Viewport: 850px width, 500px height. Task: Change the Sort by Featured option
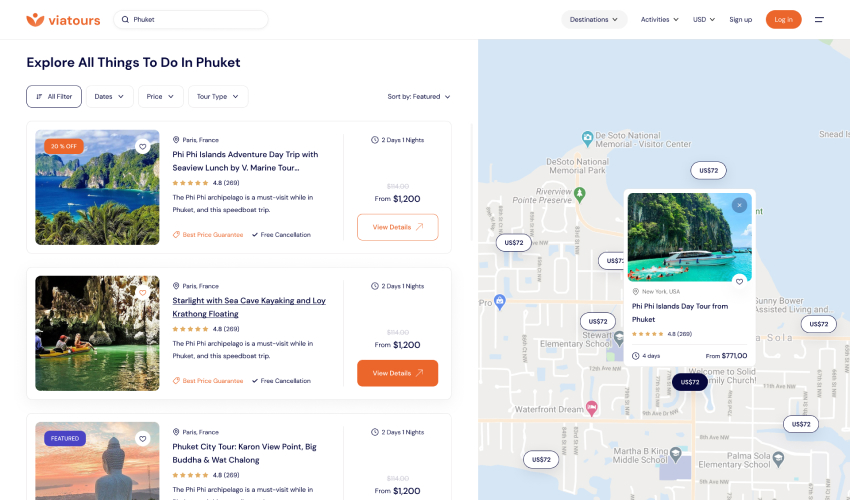[x=419, y=97]
